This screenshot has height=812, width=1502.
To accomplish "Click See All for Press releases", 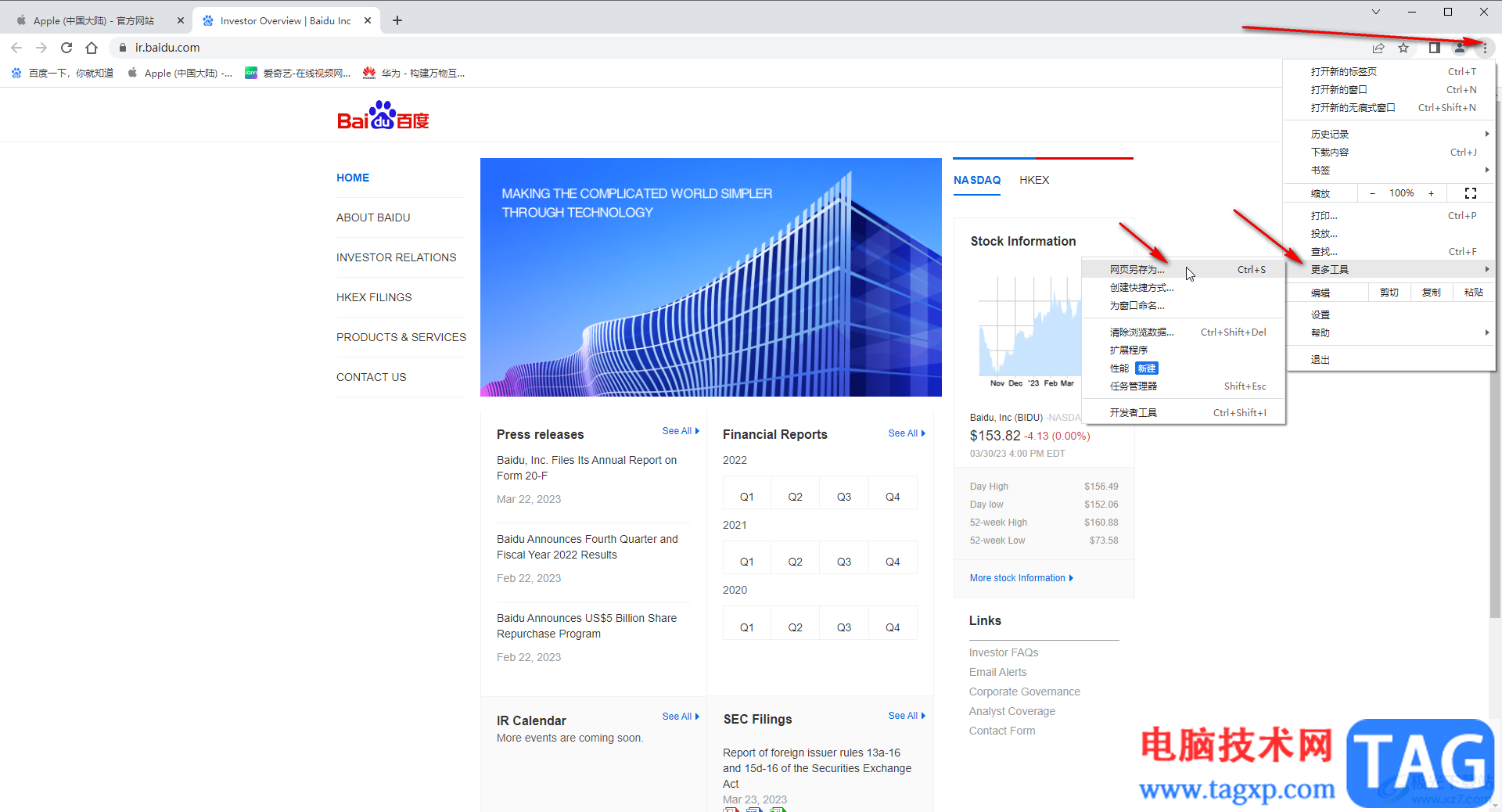I will tap(681, 431).
